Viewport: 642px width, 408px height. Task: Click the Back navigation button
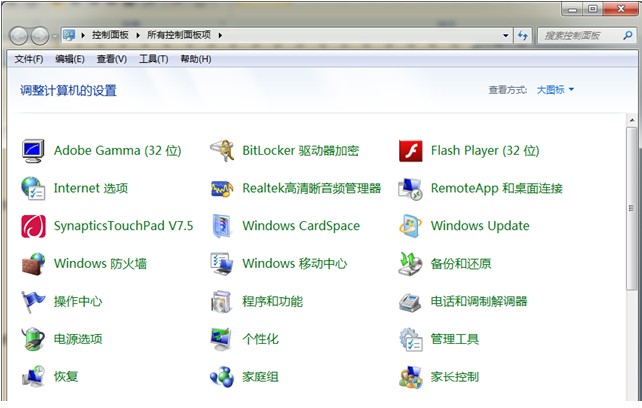click(18, 36)
